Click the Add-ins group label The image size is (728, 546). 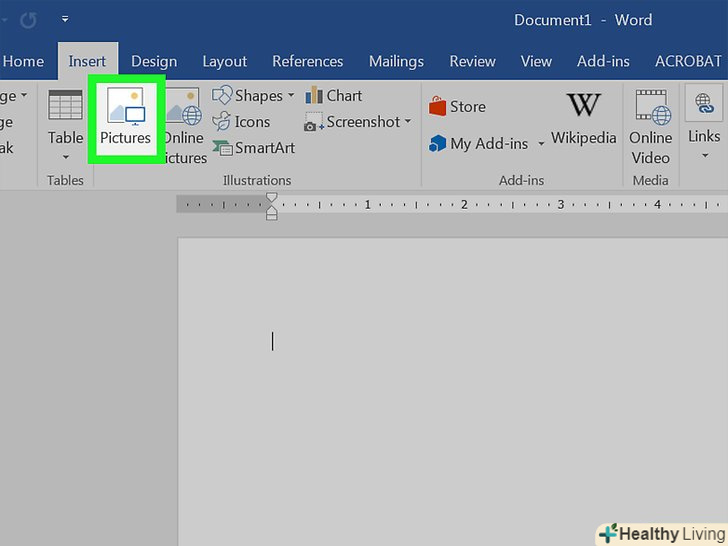coord(521,180)
